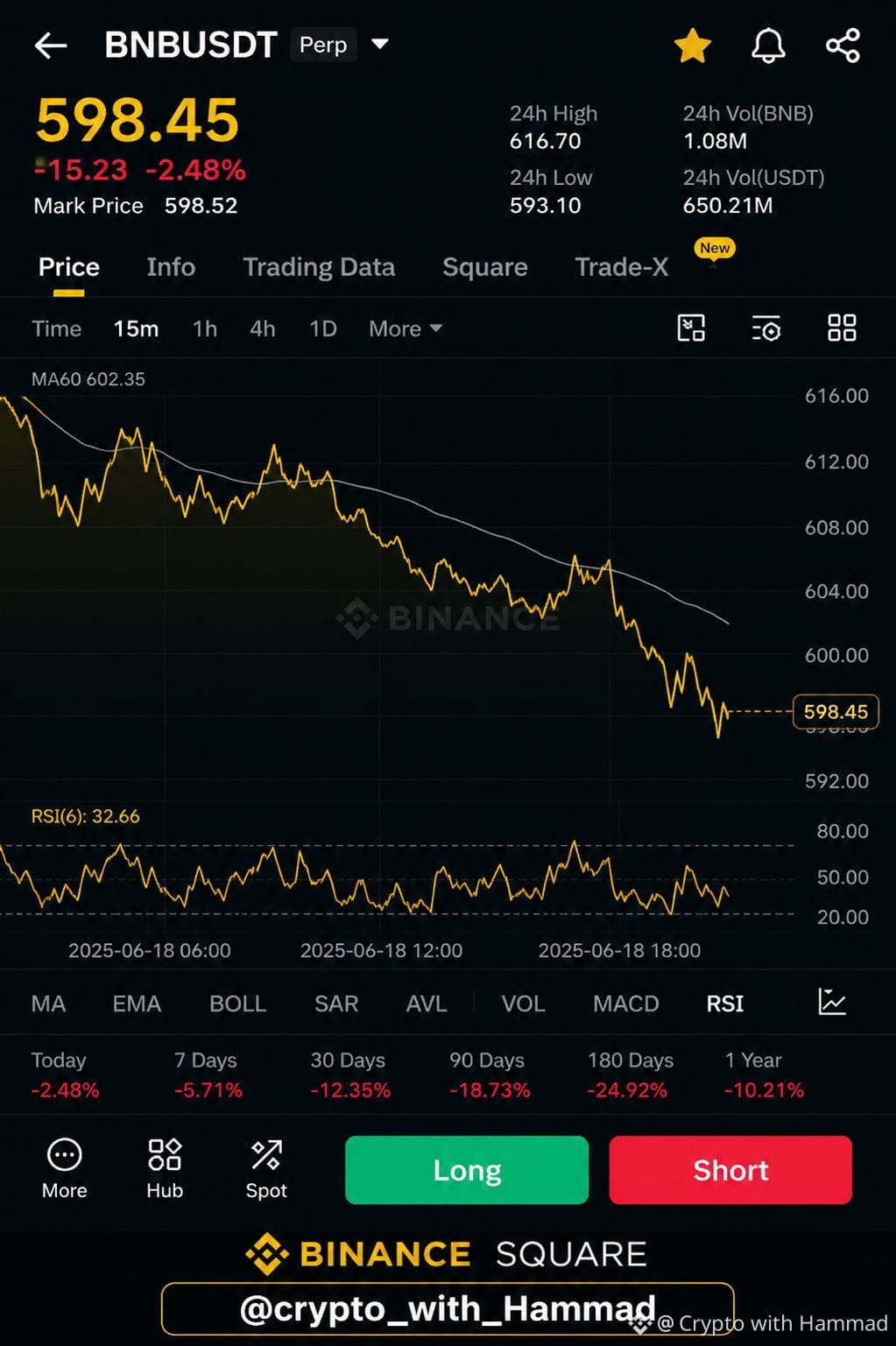Tap the Perp label badge

click(x=323, y=45)
